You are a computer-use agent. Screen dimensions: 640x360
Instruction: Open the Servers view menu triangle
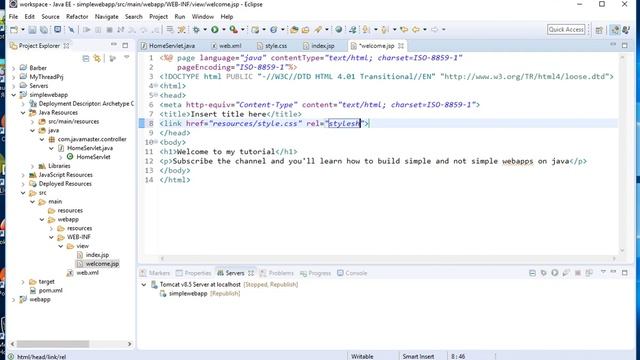[x=603, y=272]
